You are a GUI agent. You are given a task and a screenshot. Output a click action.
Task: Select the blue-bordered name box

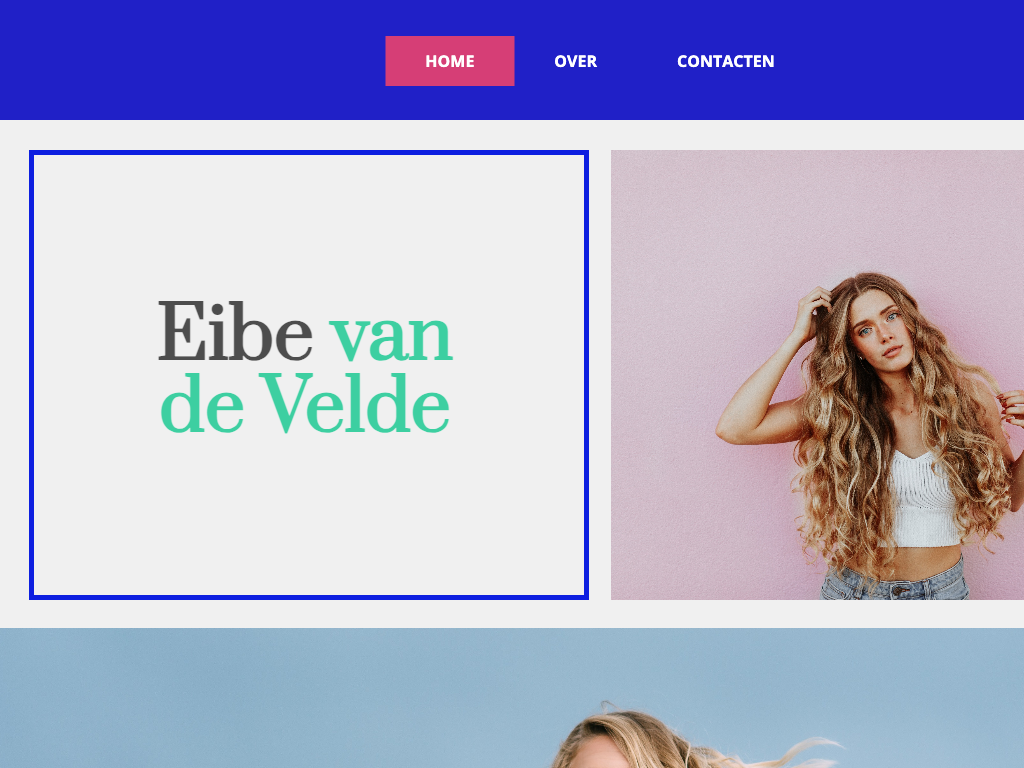click(x=309, y=375)
